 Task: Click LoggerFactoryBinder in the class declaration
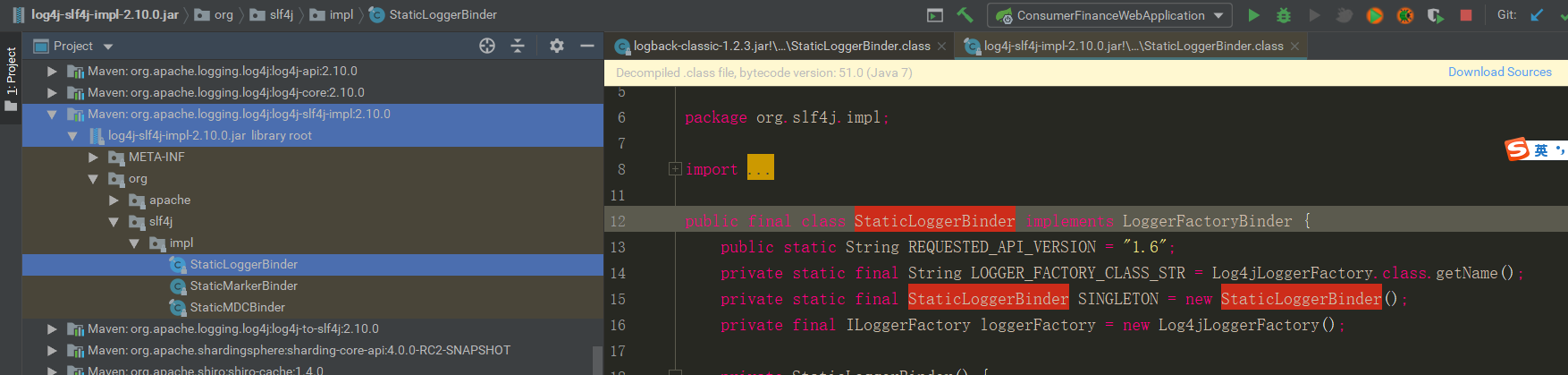click(x=1207, y=221)
